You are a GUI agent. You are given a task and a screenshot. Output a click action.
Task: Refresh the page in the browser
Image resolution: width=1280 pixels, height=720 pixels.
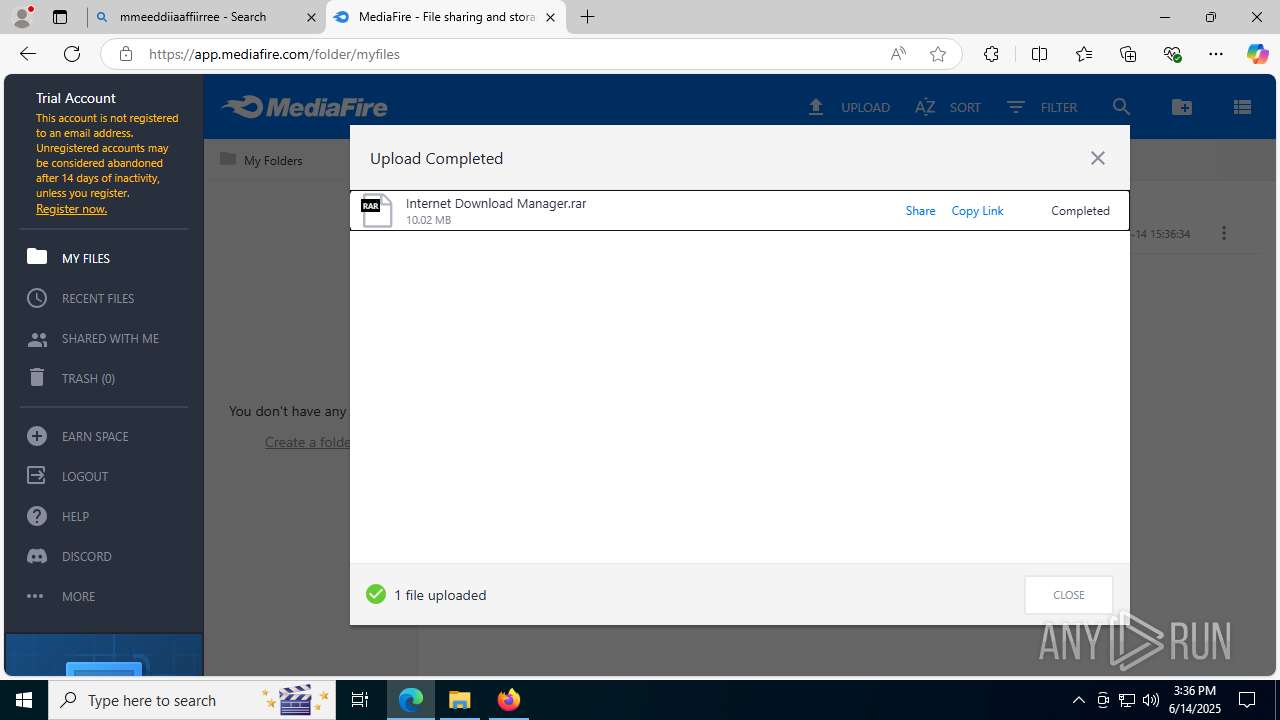[71, 54]
